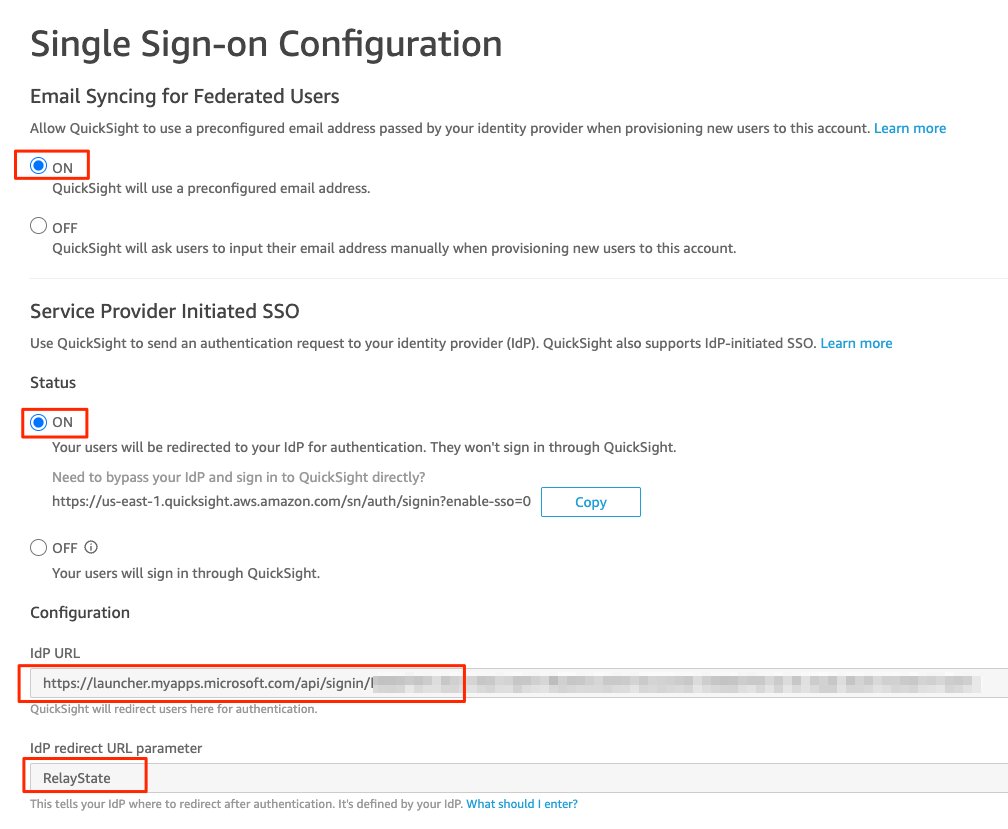Screen dimensions: 1008x829
Task: Click the 'IdP redirect URL parameter' label
Action: pos(116,748)
